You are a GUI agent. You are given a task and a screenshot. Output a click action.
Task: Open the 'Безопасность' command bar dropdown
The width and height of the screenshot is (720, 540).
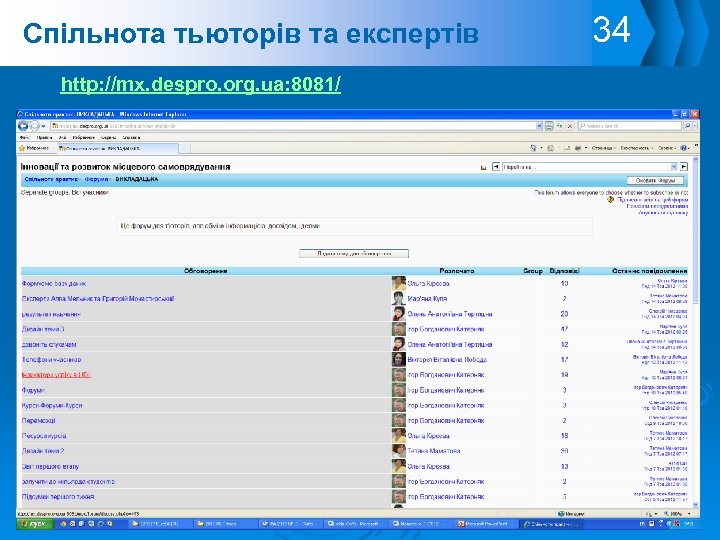coord(636,148)
